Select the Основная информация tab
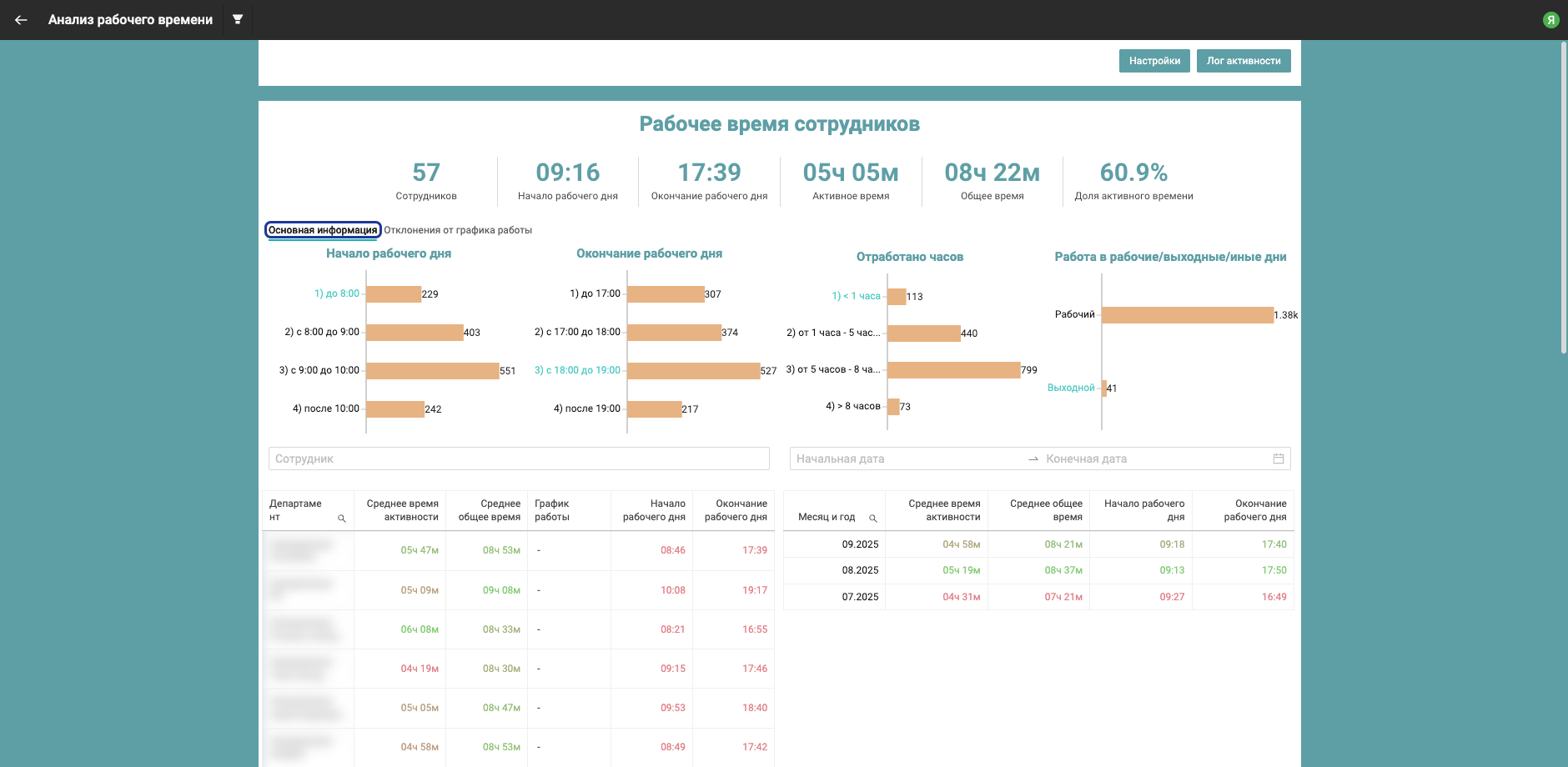The width and height of the screenshot is (1568, 767). 323,230
